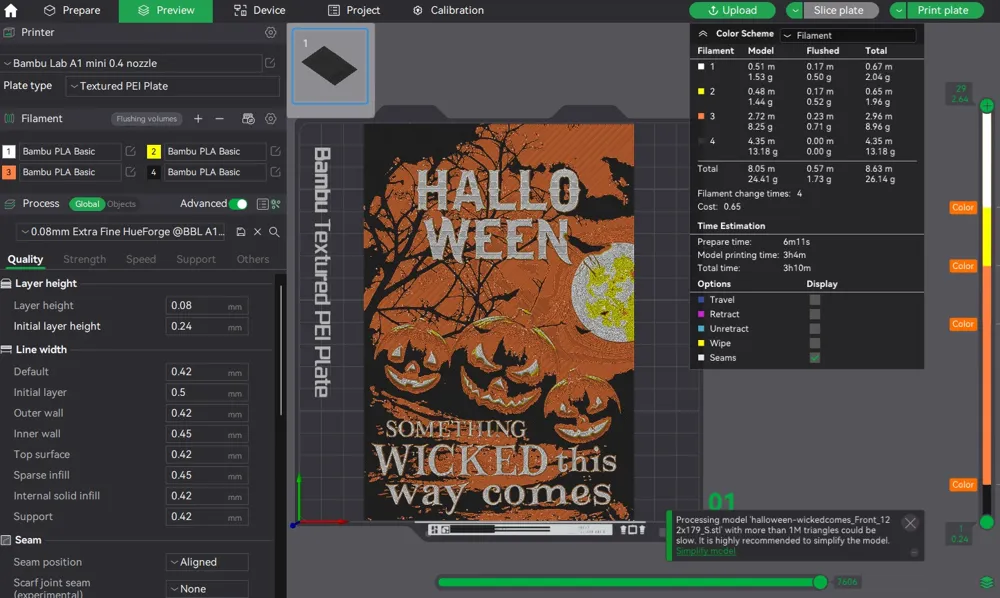The height and width of the screenshot is (598, 1000).
Task: Open the Support settings tab
Action: coord(196,259)
